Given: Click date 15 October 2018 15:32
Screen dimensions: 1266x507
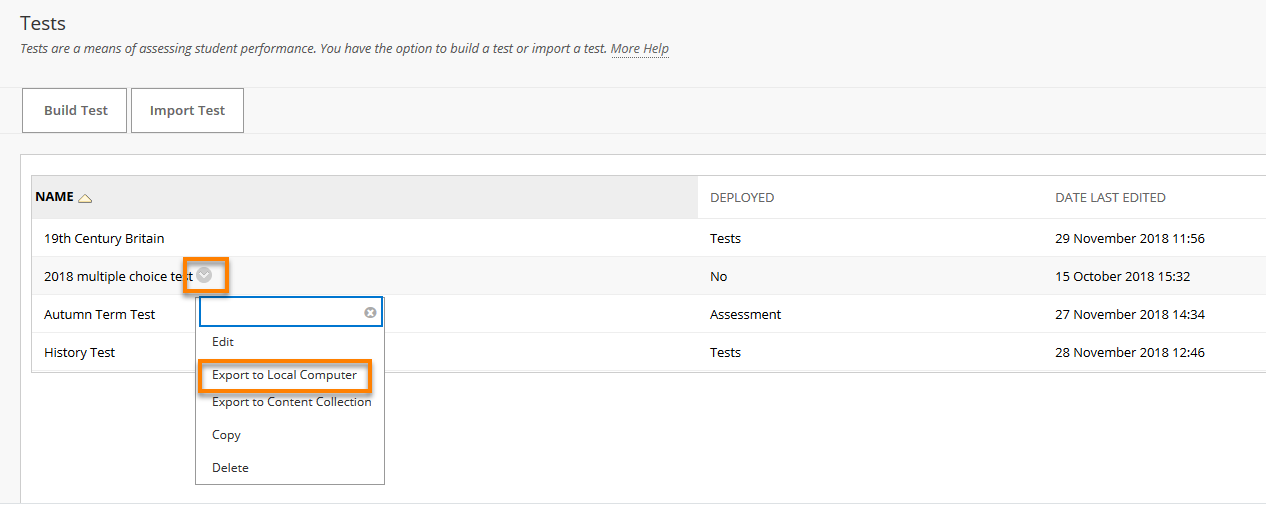Looking at the screenshot, I should pyautogui.click(x=1122, y=277).
